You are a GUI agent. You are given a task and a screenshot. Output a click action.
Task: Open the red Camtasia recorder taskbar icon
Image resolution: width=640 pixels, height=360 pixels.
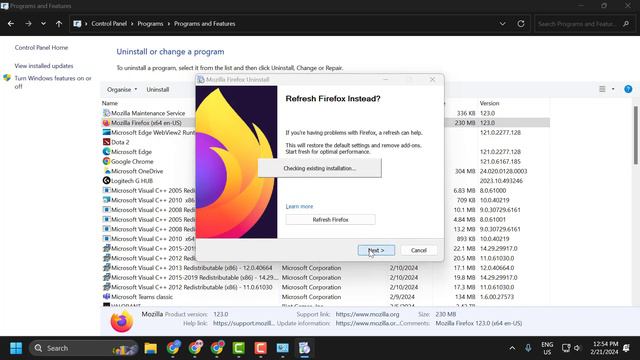[260, 348]
